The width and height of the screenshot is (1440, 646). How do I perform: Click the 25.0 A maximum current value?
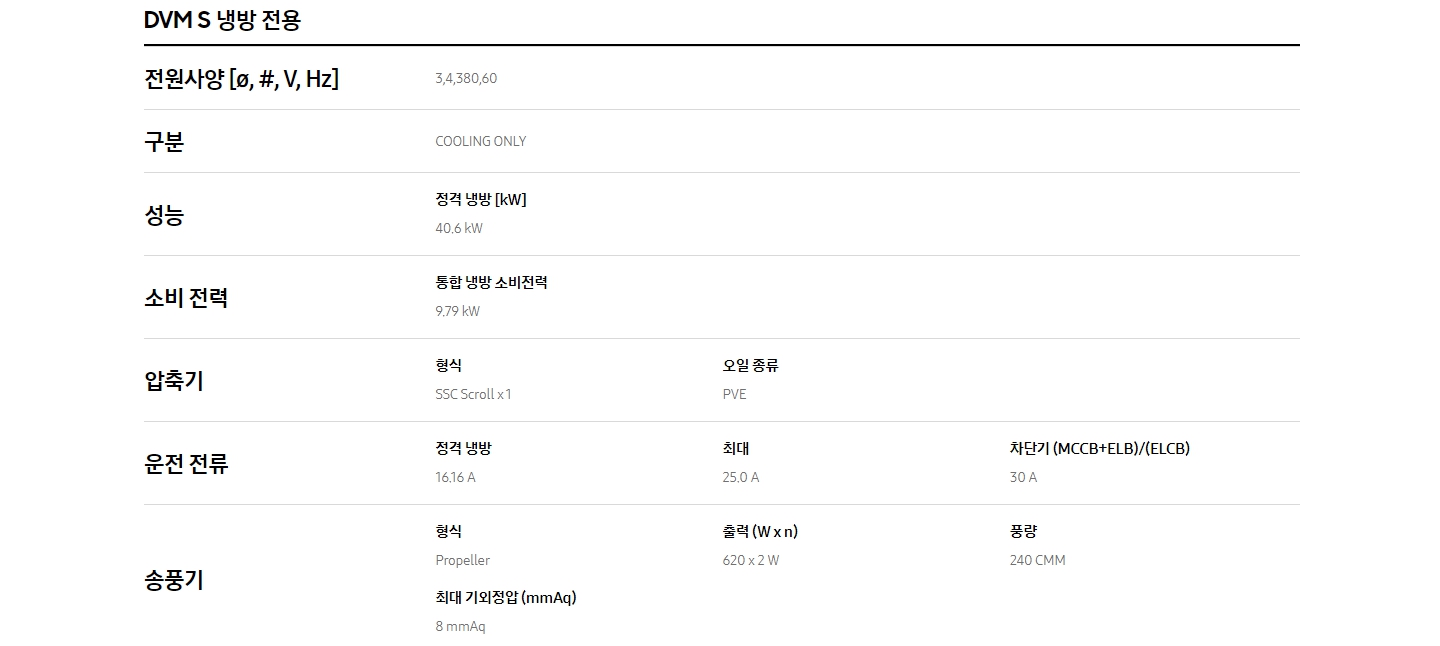[x=741, y=477]
